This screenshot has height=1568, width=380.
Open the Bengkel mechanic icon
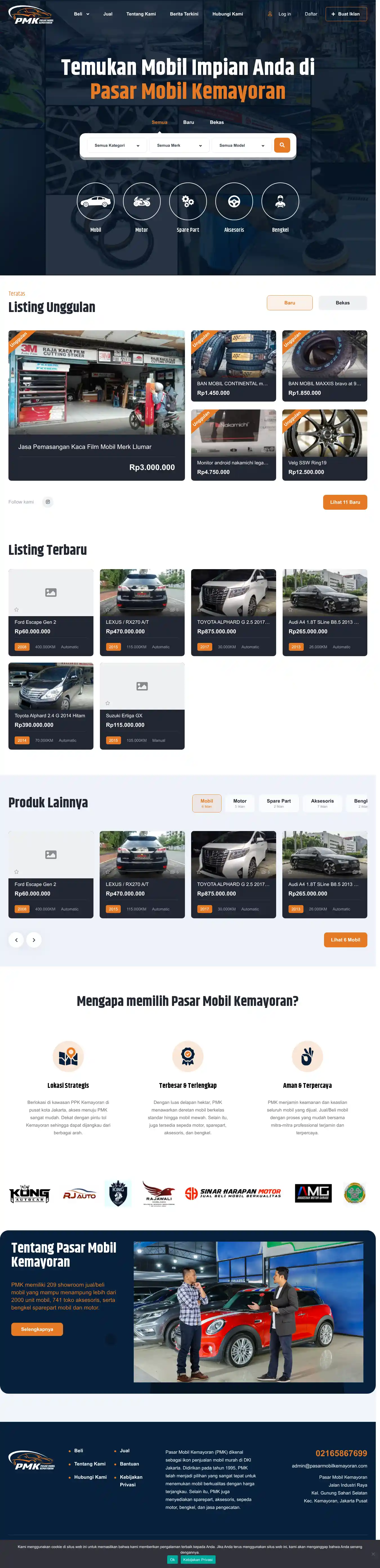(280, 201)
